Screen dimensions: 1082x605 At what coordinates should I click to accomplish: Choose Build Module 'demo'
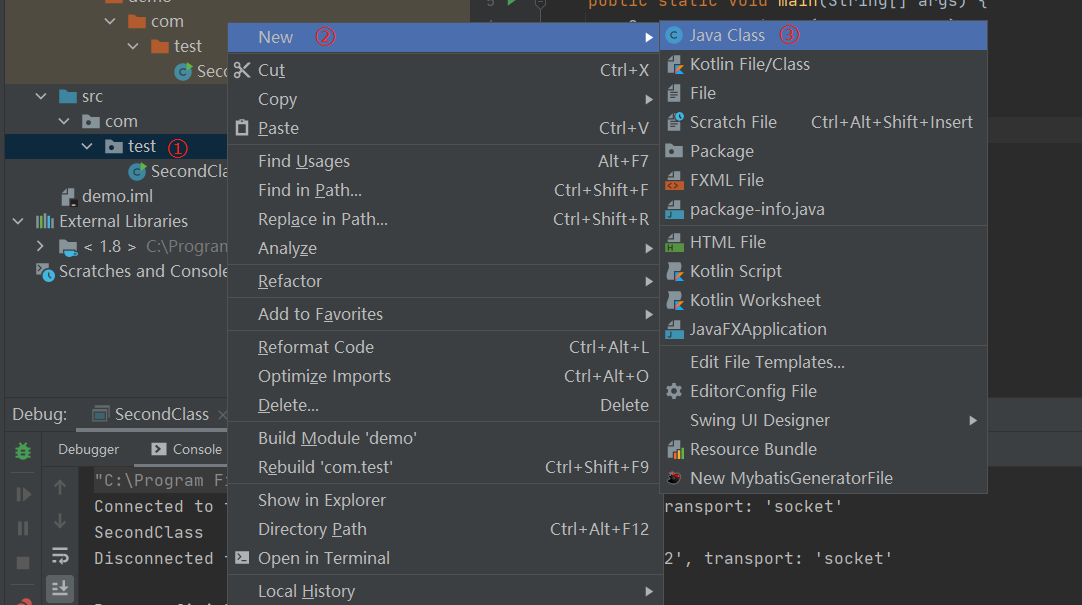[x=445, y=438]
